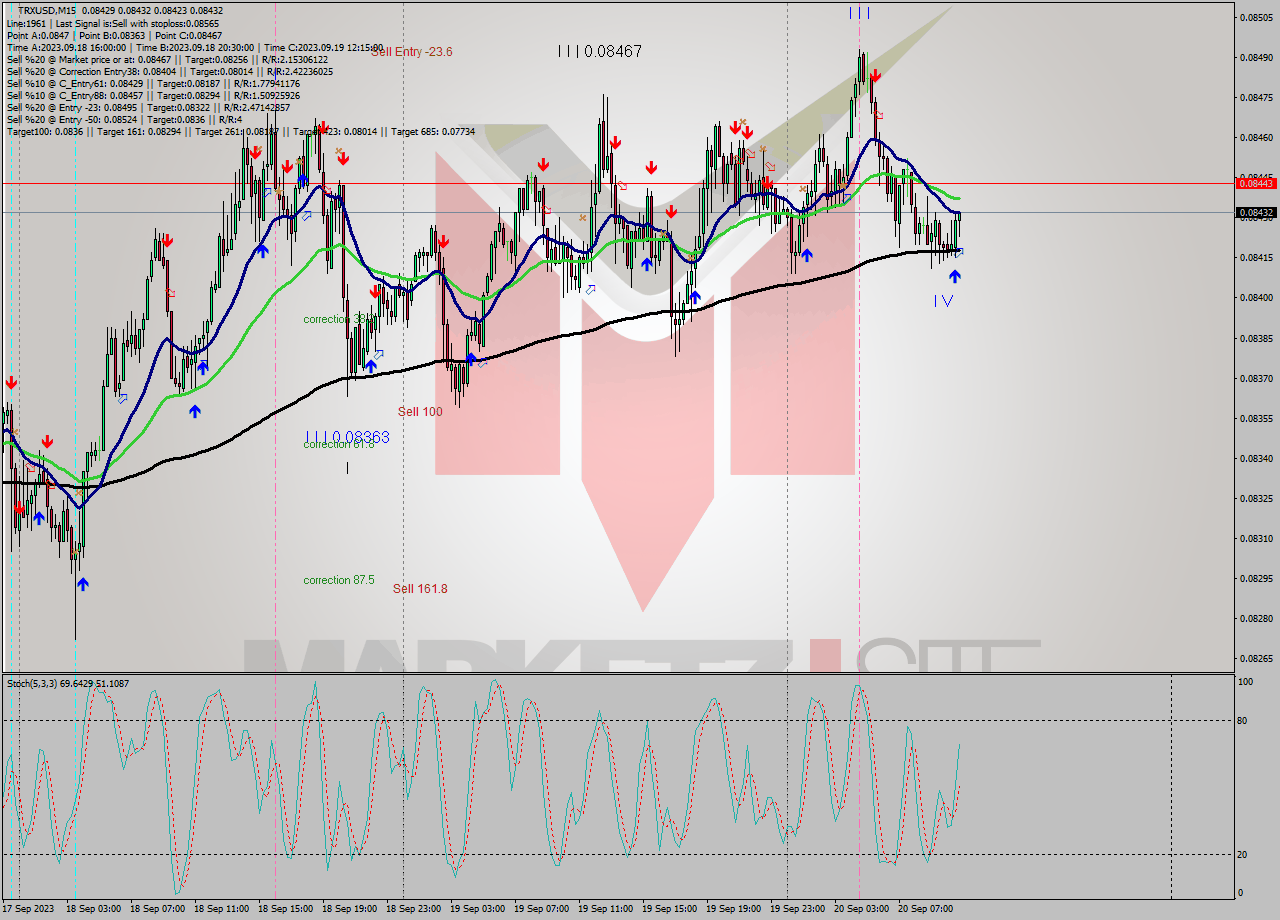Select the 'Sell Entry -23.6' label
1280x920 pixels.
(x=412, y=52)
